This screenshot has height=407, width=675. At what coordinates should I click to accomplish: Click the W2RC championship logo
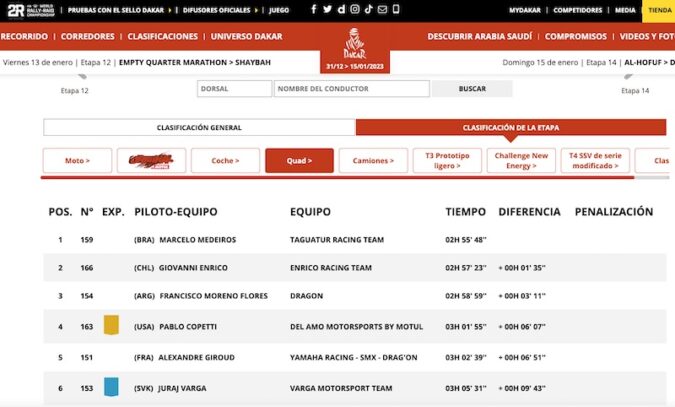31,10
